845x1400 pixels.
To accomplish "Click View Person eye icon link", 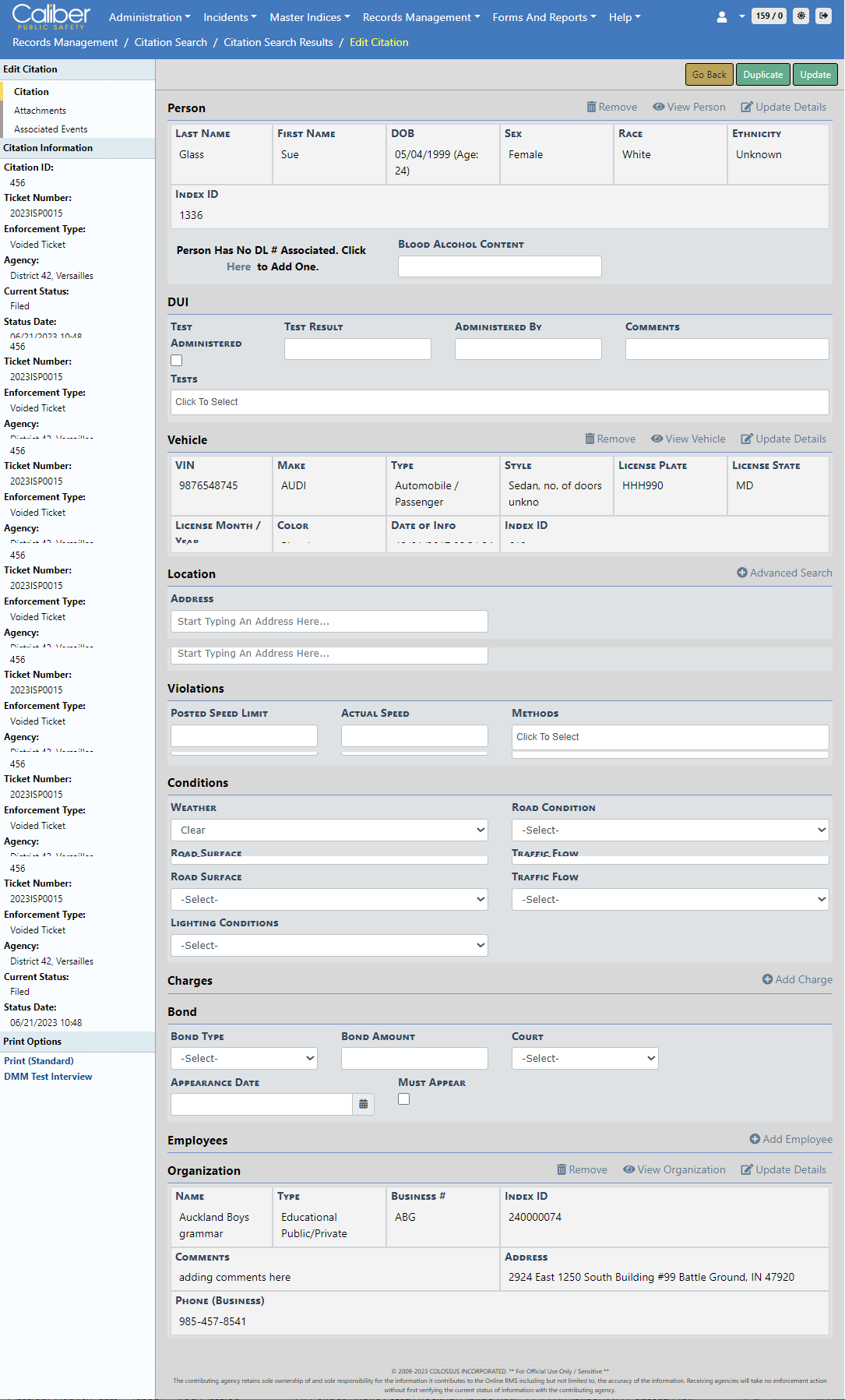I will (x=688, y=108).
